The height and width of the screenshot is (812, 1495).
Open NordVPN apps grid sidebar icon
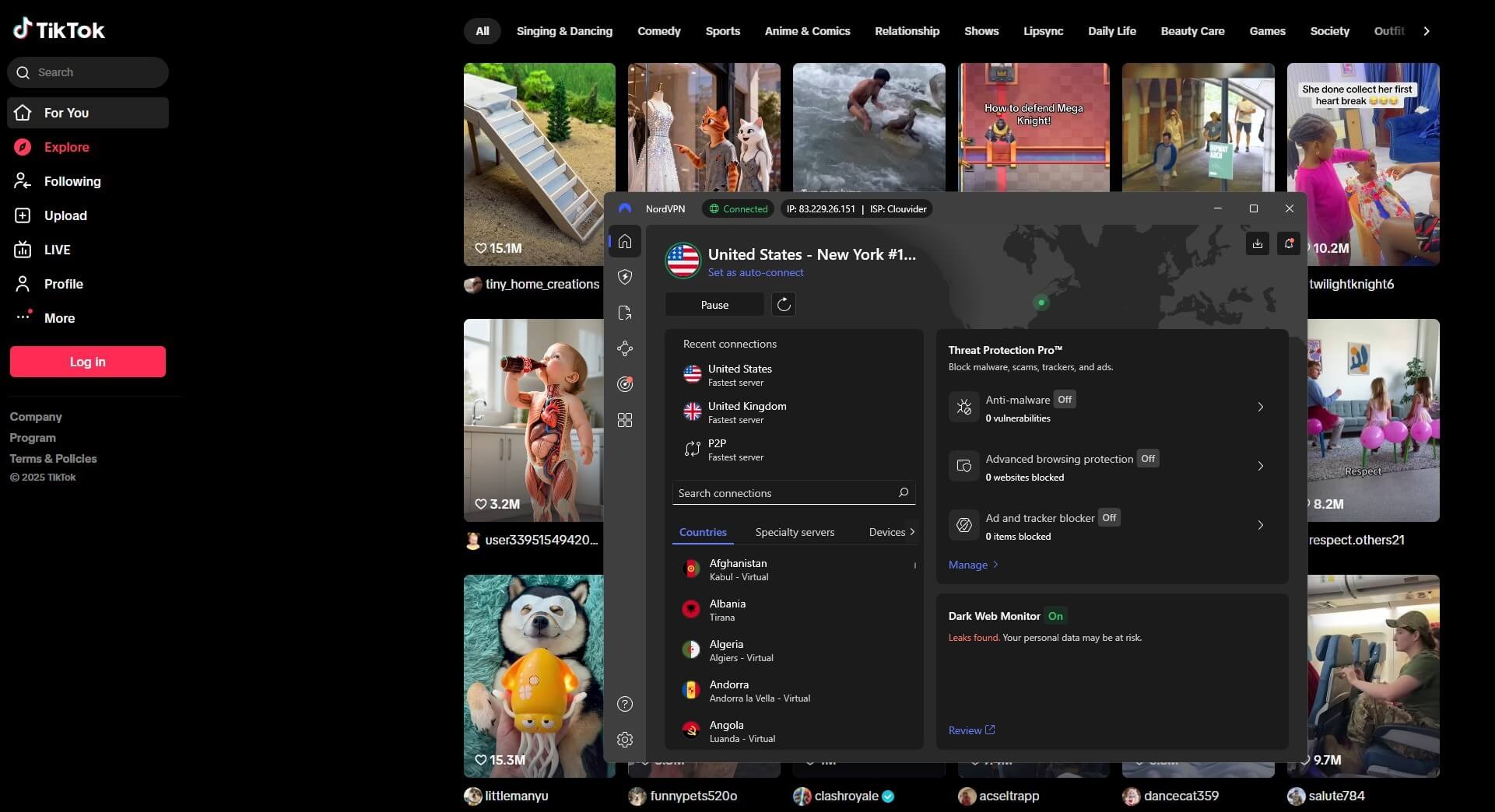point(625,420)
